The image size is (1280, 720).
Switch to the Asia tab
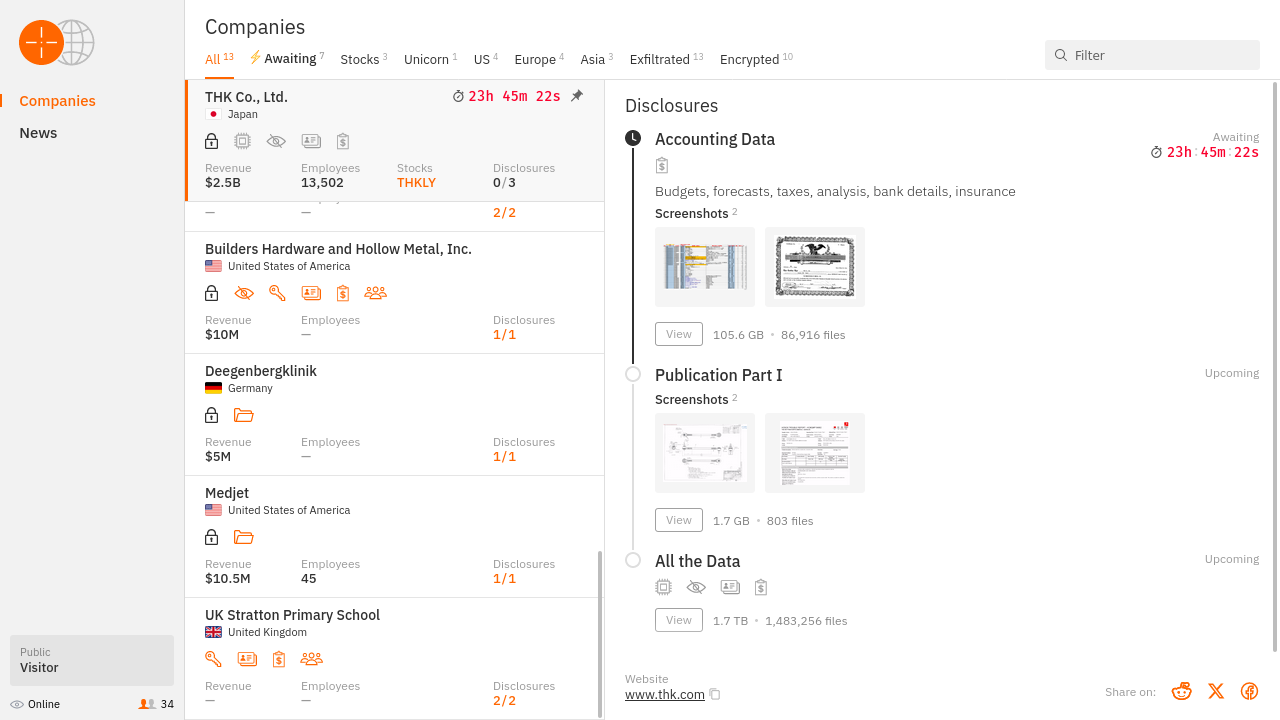[x=597, y=59]
